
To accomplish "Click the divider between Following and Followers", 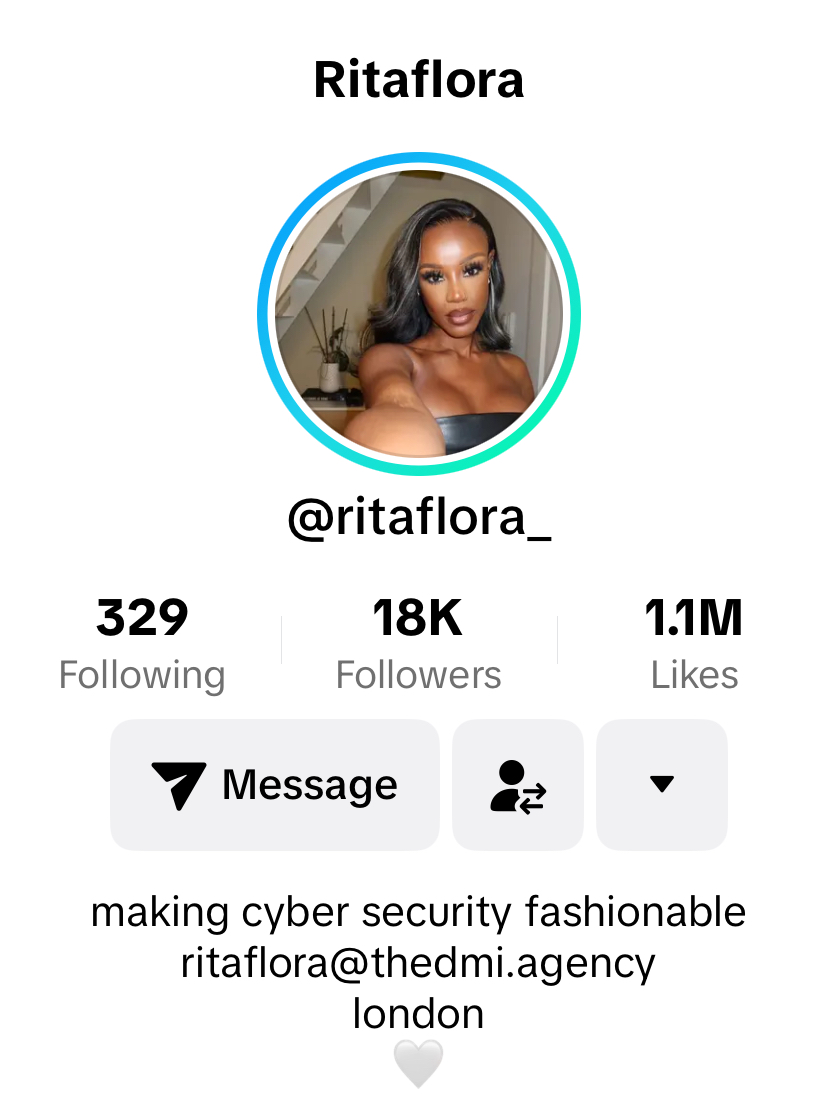I will click(x=281, y=639).
